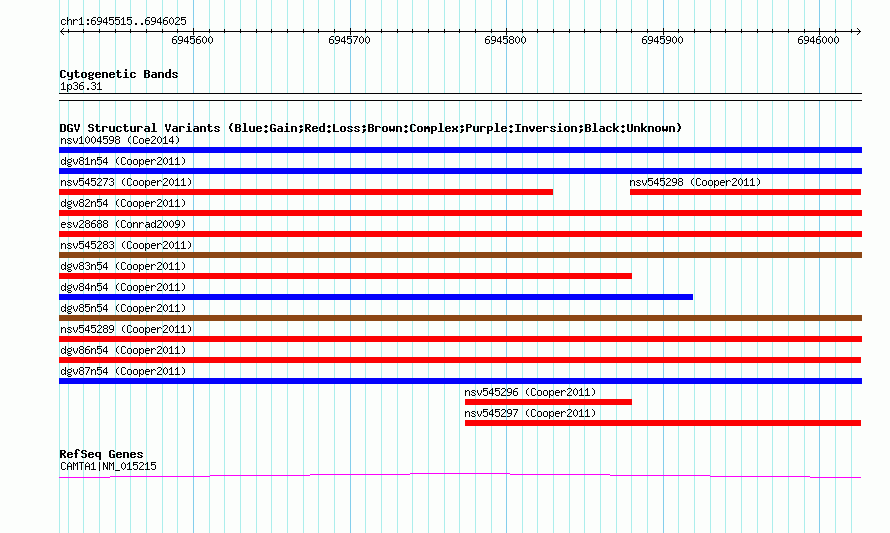This screenshot has width=890, height=533.
Task: Select the blue nsv1004598 gain bar
Action: (x=460, y=150)
